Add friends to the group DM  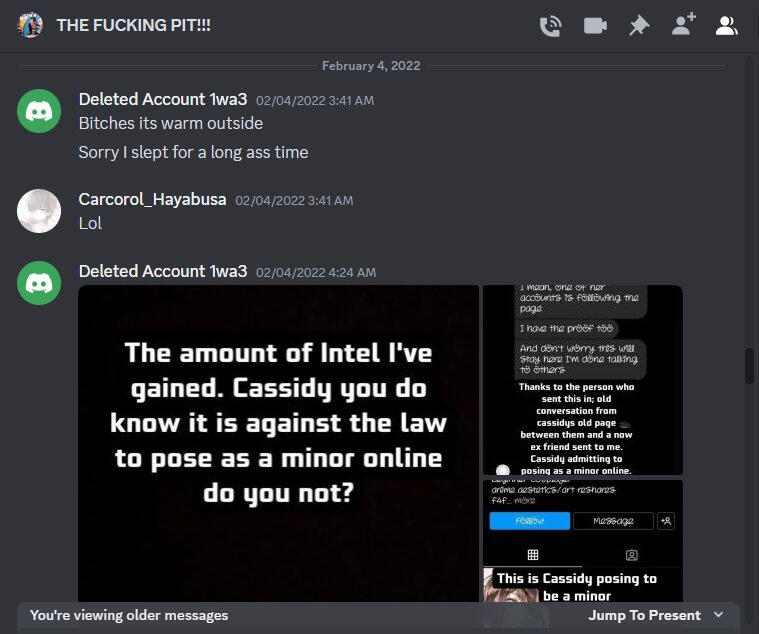coord(683,24)
